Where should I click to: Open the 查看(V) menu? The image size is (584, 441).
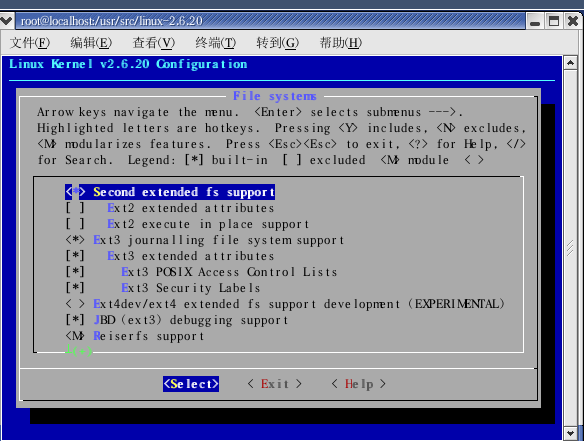click(154, 43)
